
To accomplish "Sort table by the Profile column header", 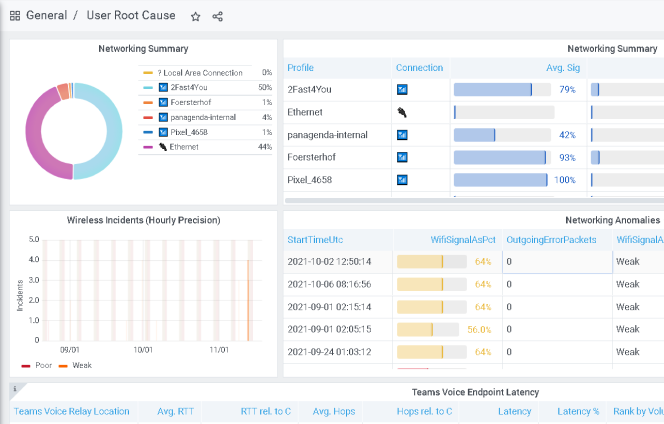I will [x=300, y=68].
